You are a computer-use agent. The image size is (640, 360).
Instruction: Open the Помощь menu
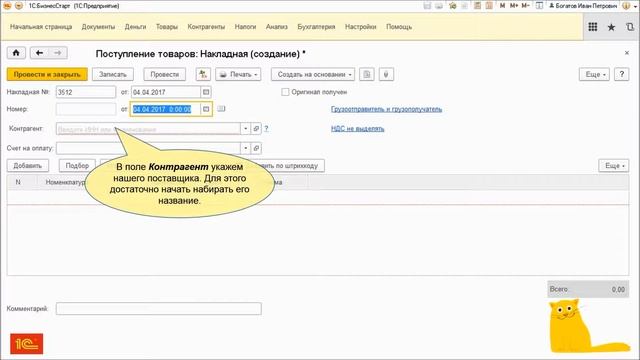399,27
